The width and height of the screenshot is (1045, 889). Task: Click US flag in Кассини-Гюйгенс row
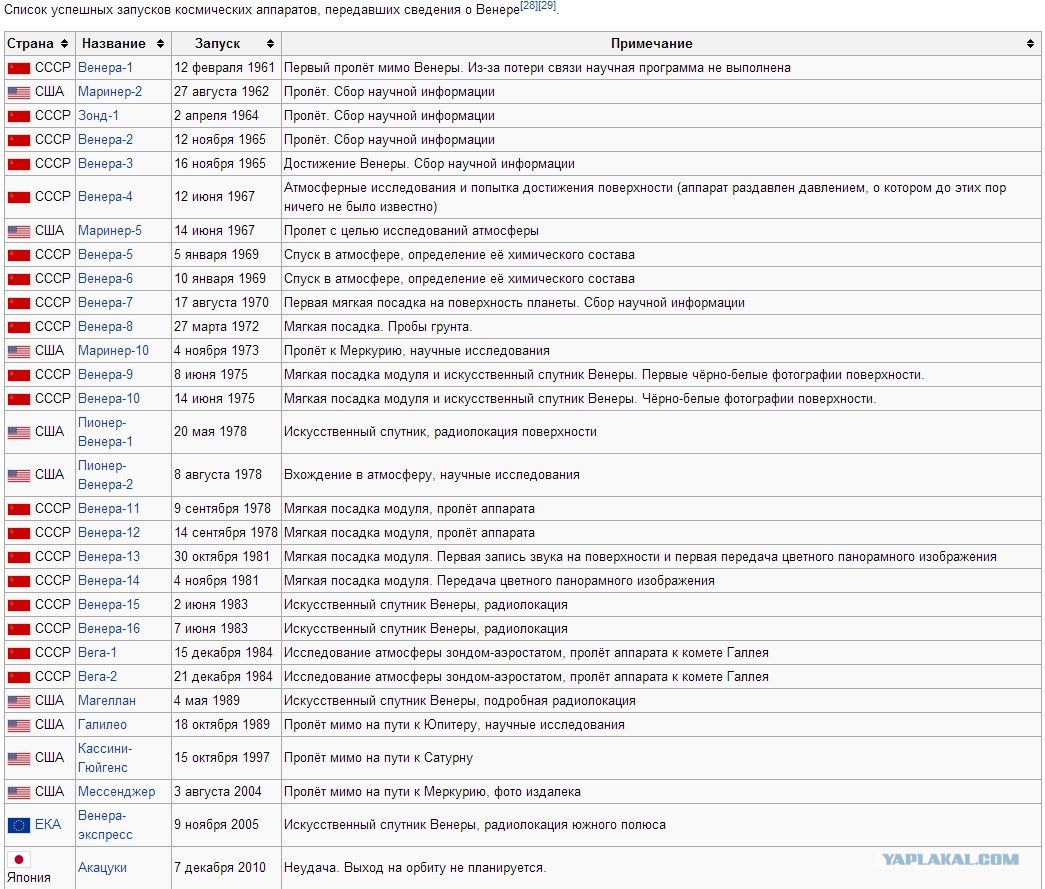click(19, 758)
